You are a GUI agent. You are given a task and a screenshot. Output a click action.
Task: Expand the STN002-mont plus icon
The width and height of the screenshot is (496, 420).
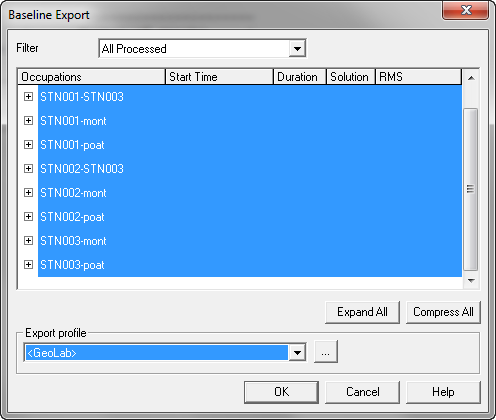pos(28,193)
